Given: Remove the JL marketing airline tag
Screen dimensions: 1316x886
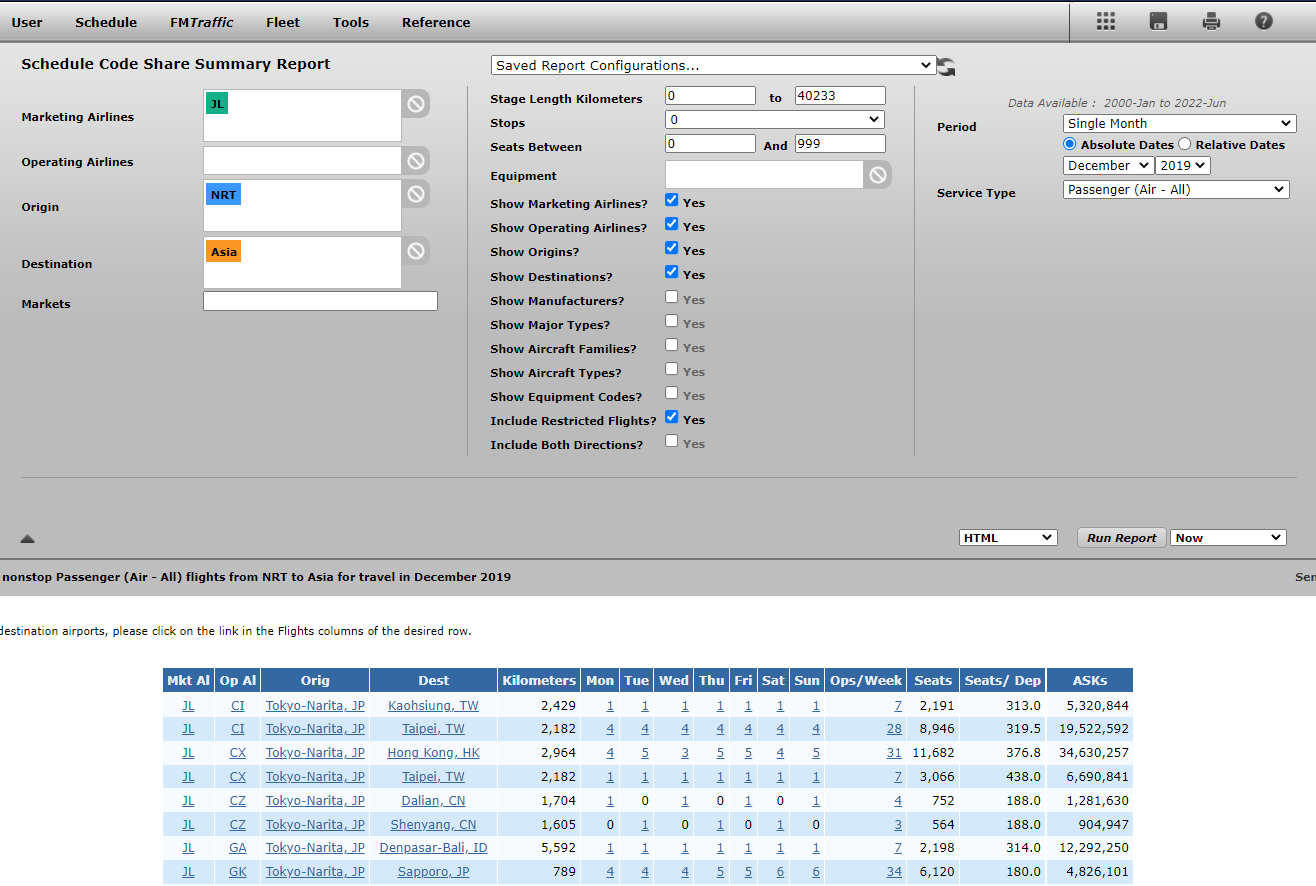Looking at the screenshot, I should pyautogui.click(x=217, y=103).
